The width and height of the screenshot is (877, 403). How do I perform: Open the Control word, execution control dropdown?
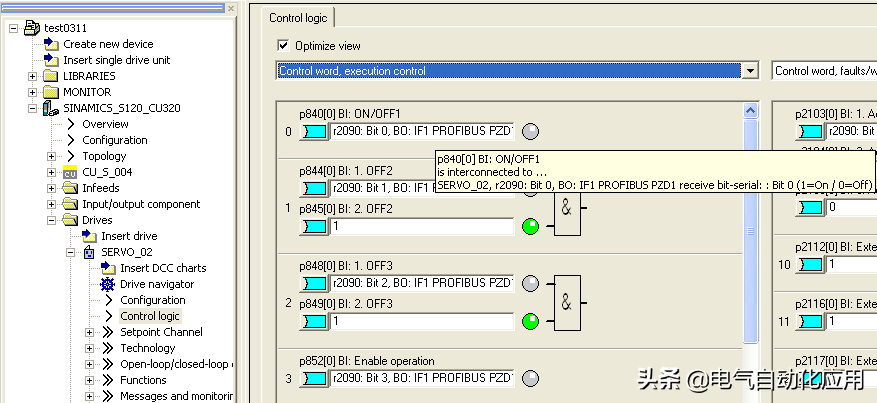750,71
